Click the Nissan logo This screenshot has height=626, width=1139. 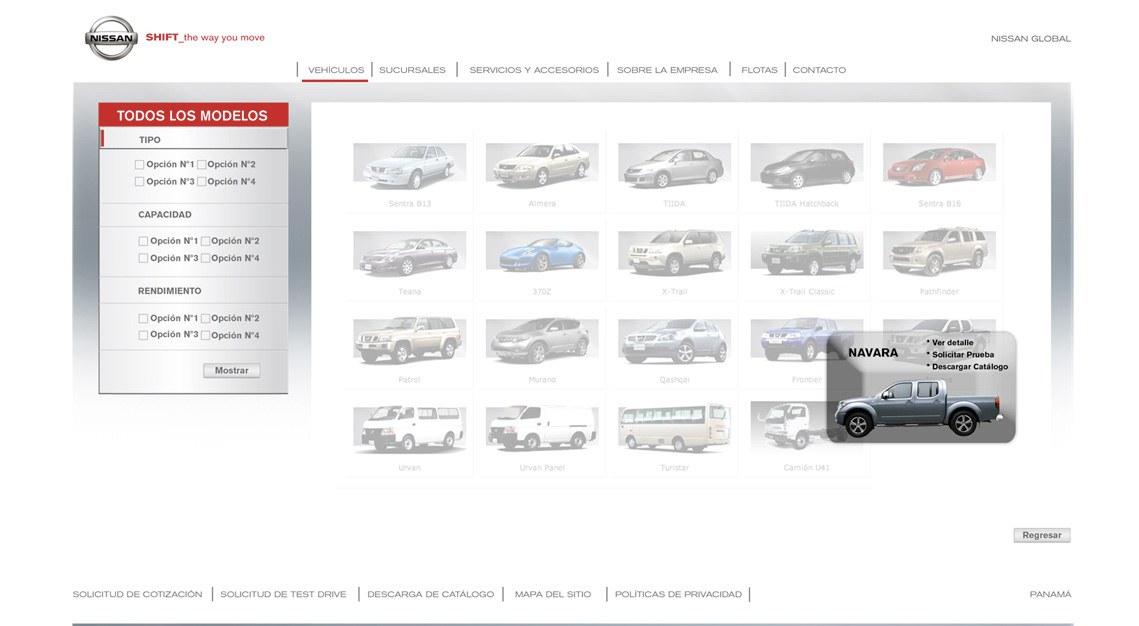[x=111, y=38]
